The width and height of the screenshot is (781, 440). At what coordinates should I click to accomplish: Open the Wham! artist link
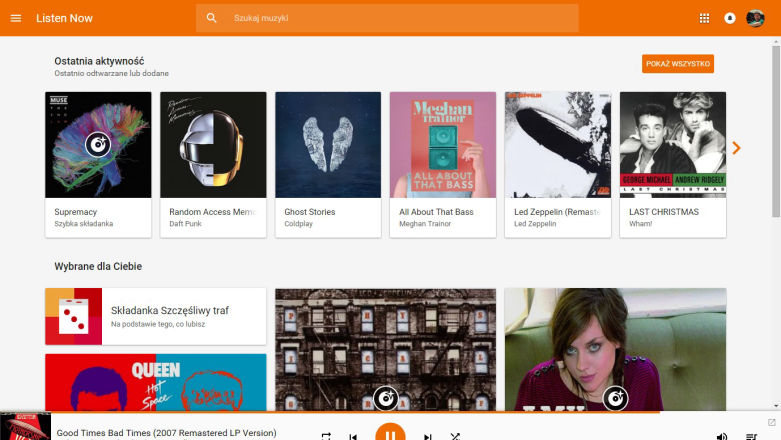point(641,224)
